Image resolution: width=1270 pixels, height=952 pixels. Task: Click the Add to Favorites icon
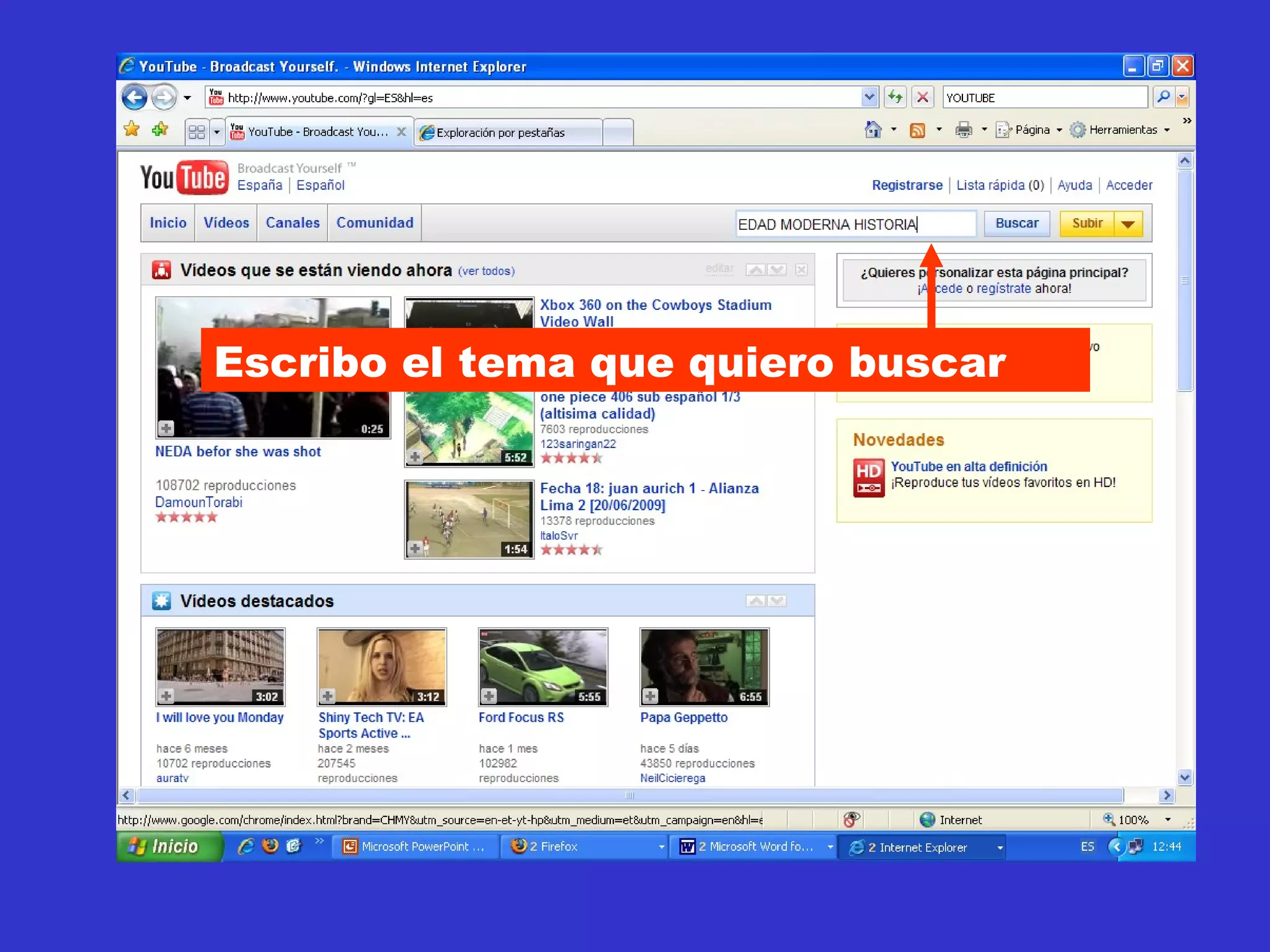point(160,130)
